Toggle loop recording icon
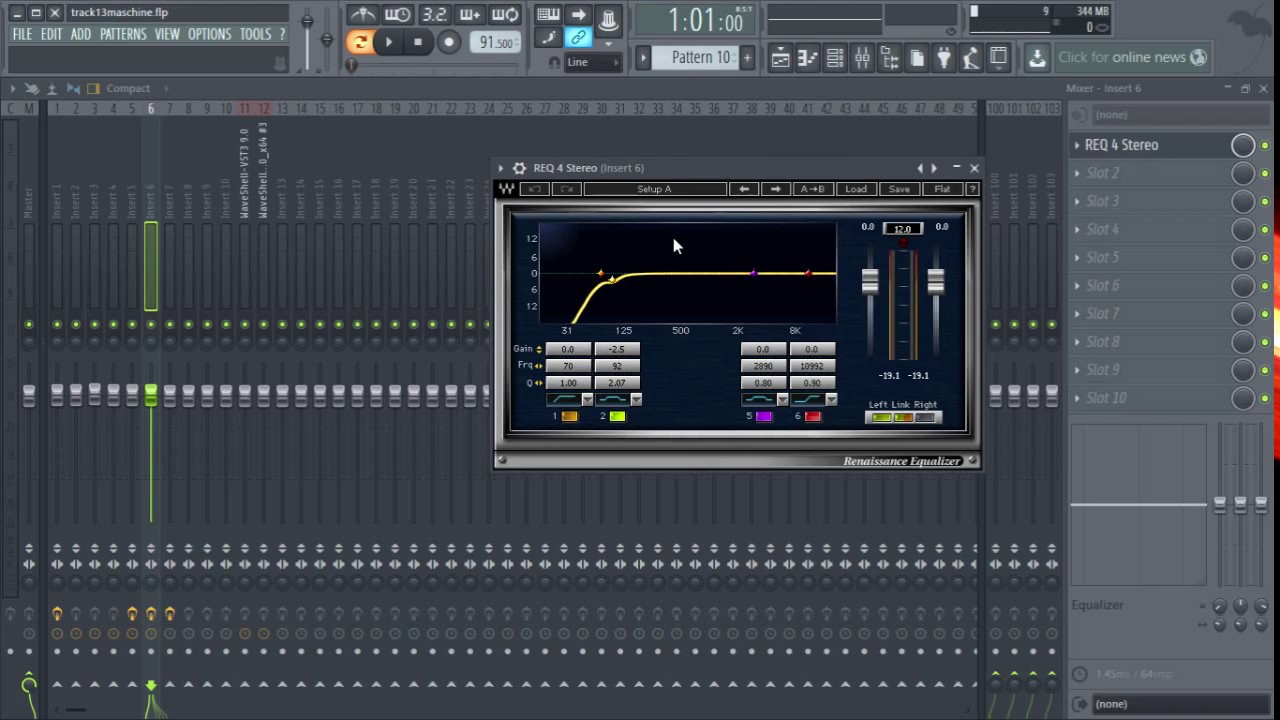 pyautogui.click(x=506, y=15)
